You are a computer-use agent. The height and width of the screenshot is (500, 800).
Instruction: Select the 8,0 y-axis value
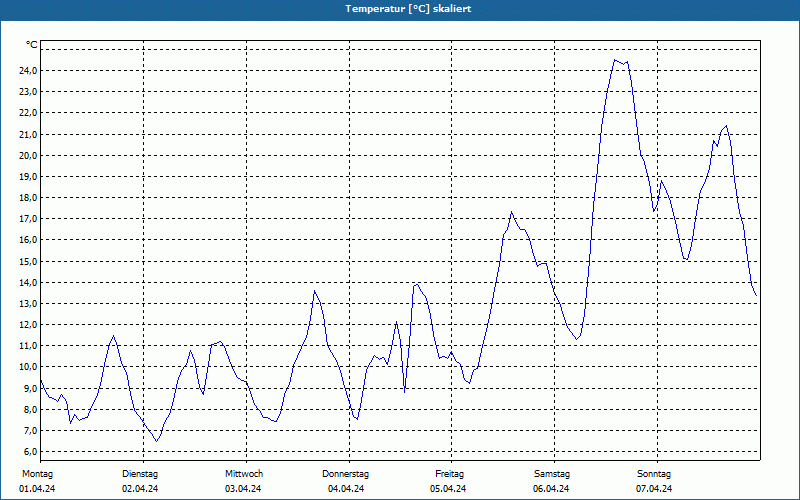pos(30,409)
